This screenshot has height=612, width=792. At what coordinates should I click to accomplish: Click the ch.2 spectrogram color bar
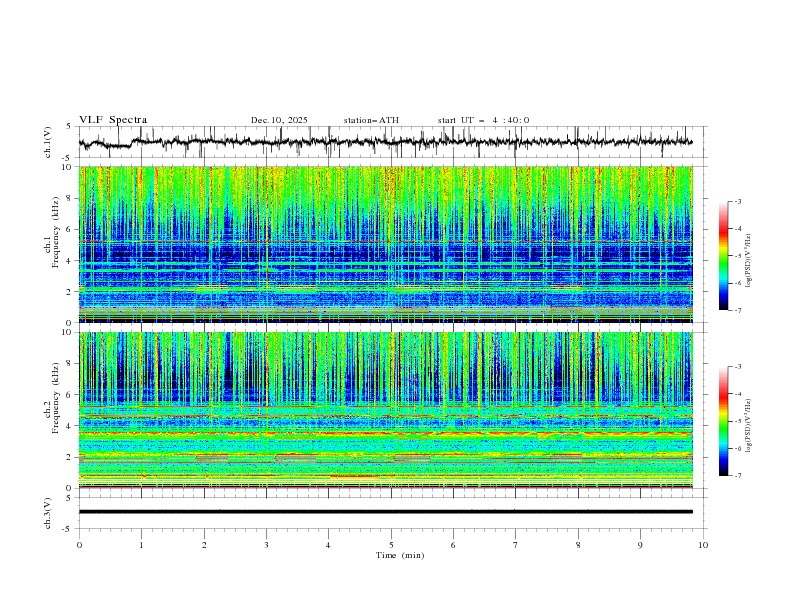coord(723,421)
